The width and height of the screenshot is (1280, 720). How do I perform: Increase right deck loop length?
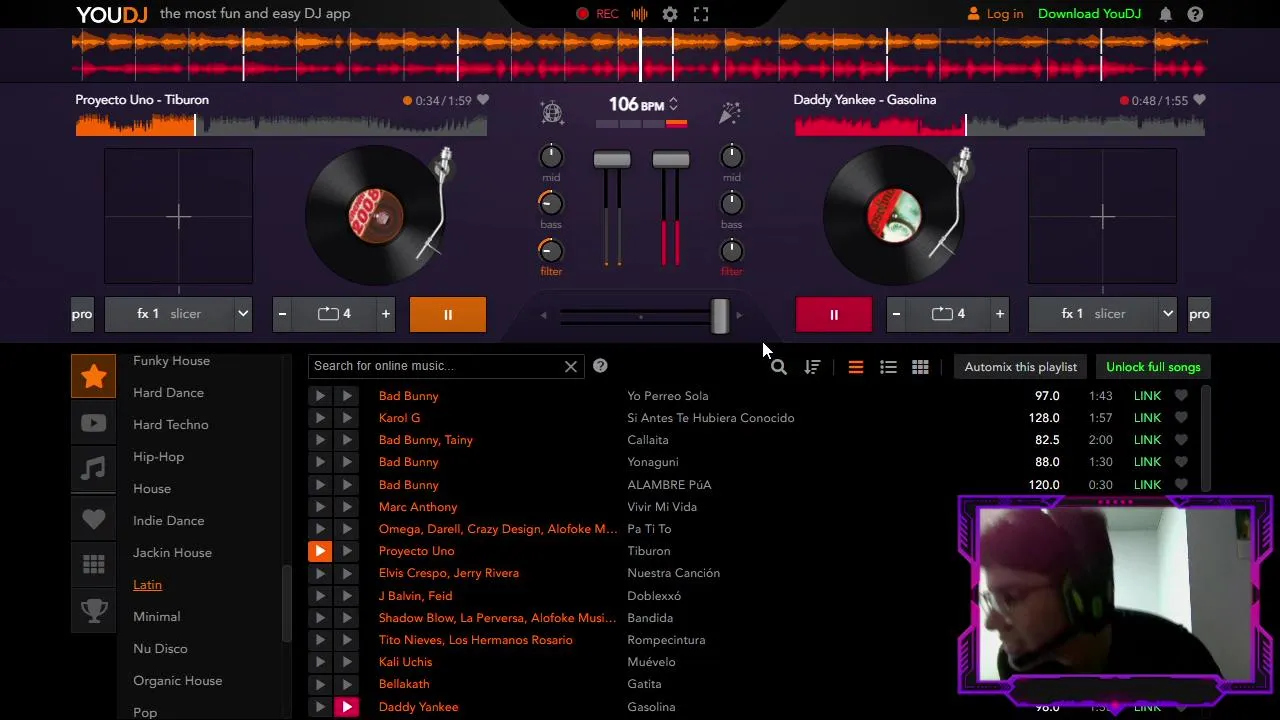(1000, 314)
